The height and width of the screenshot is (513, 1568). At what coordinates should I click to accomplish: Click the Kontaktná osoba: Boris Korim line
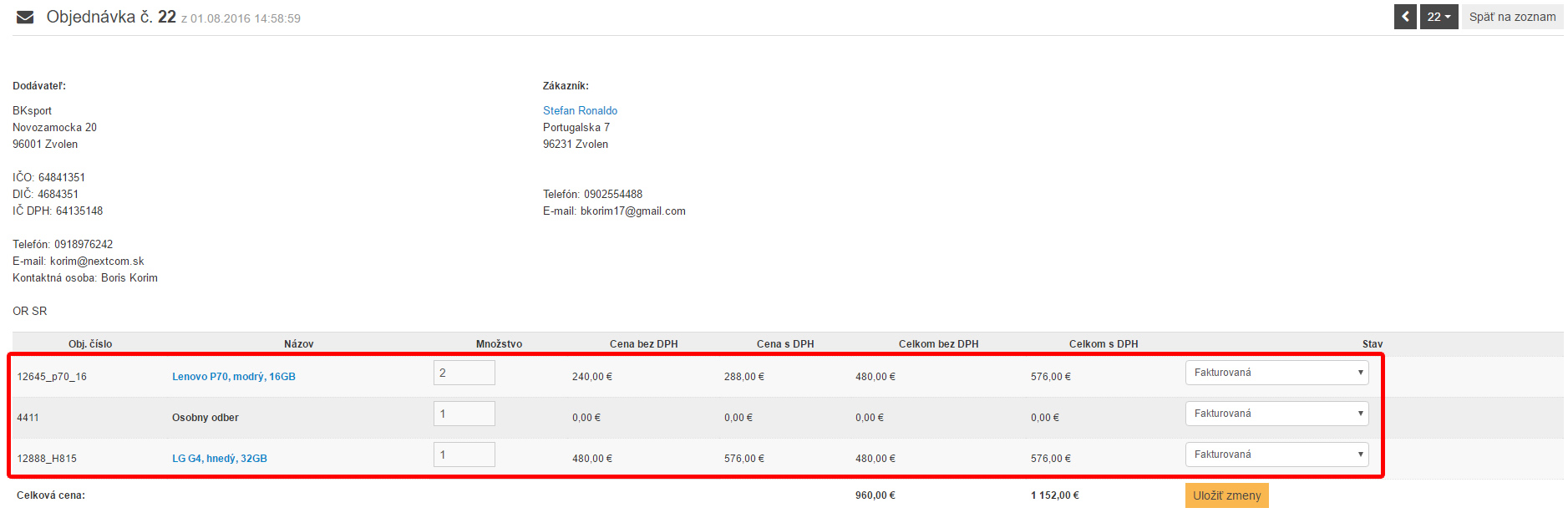pos(85,277)
